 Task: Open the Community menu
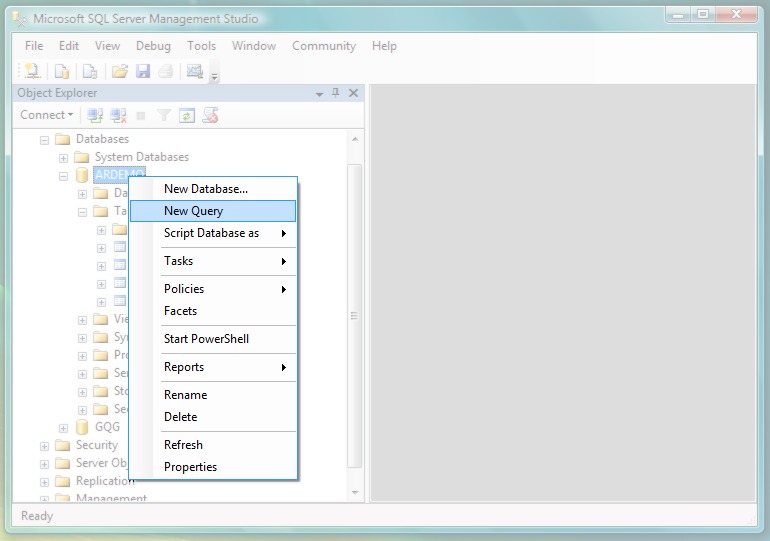pos(324,46)
